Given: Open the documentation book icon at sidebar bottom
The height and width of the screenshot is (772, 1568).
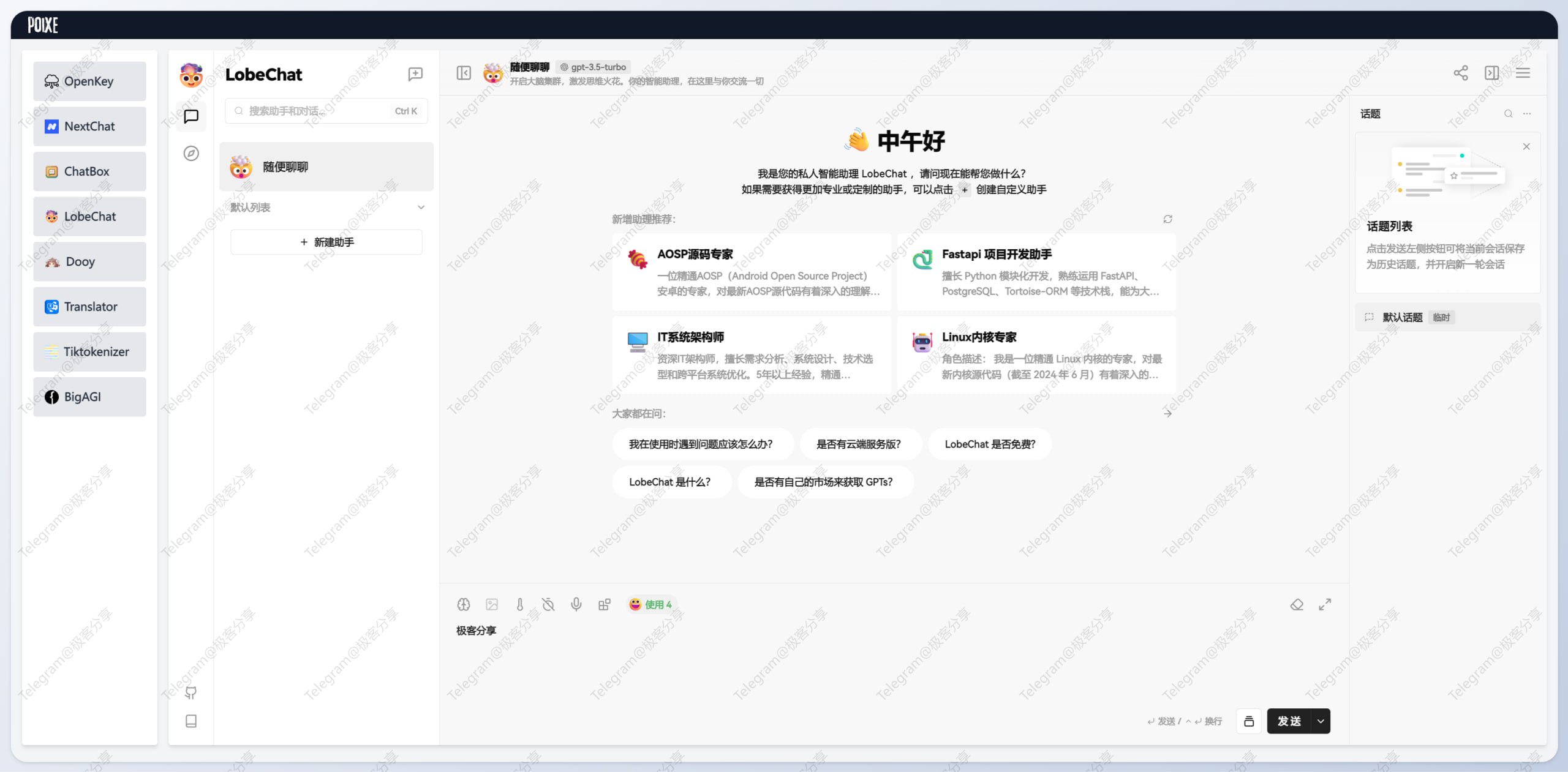Looking at the screenshot, I should (x=191, y=721).
